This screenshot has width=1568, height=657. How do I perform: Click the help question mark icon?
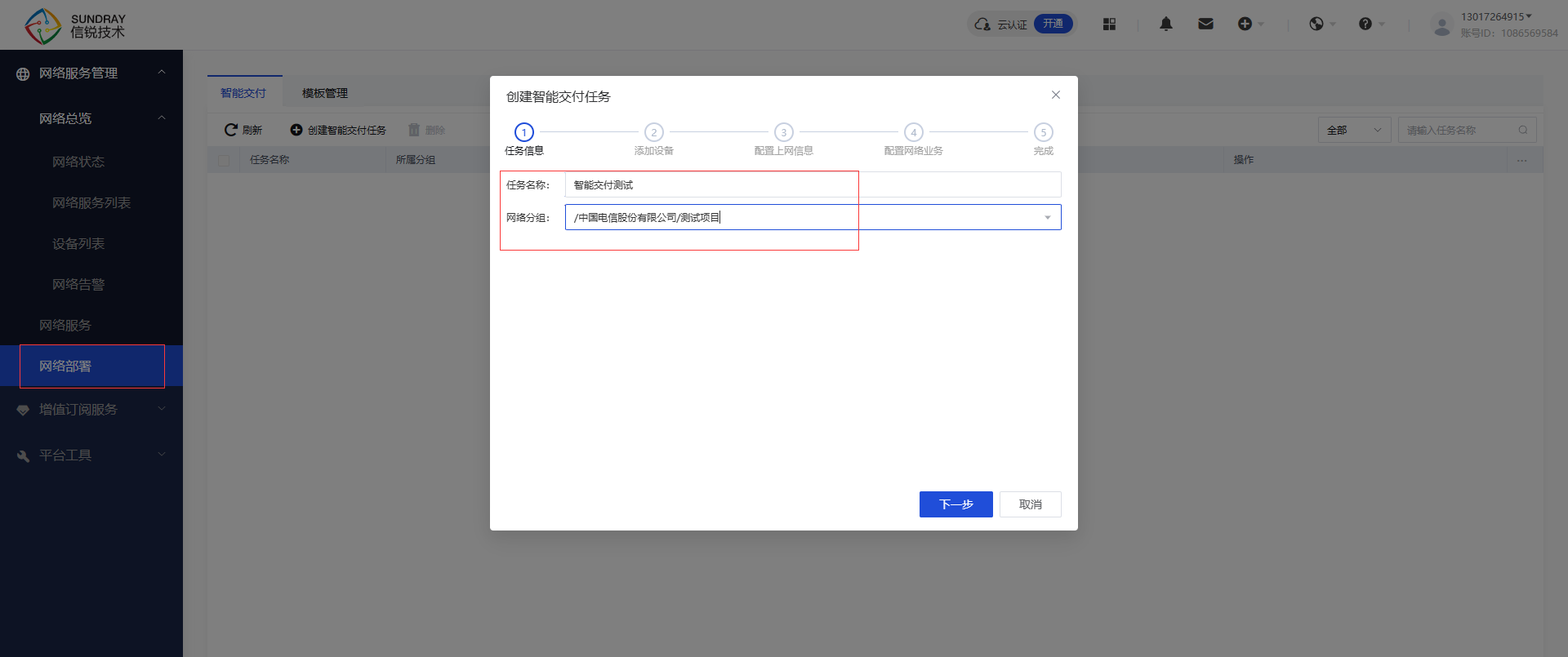[1365, 24]
